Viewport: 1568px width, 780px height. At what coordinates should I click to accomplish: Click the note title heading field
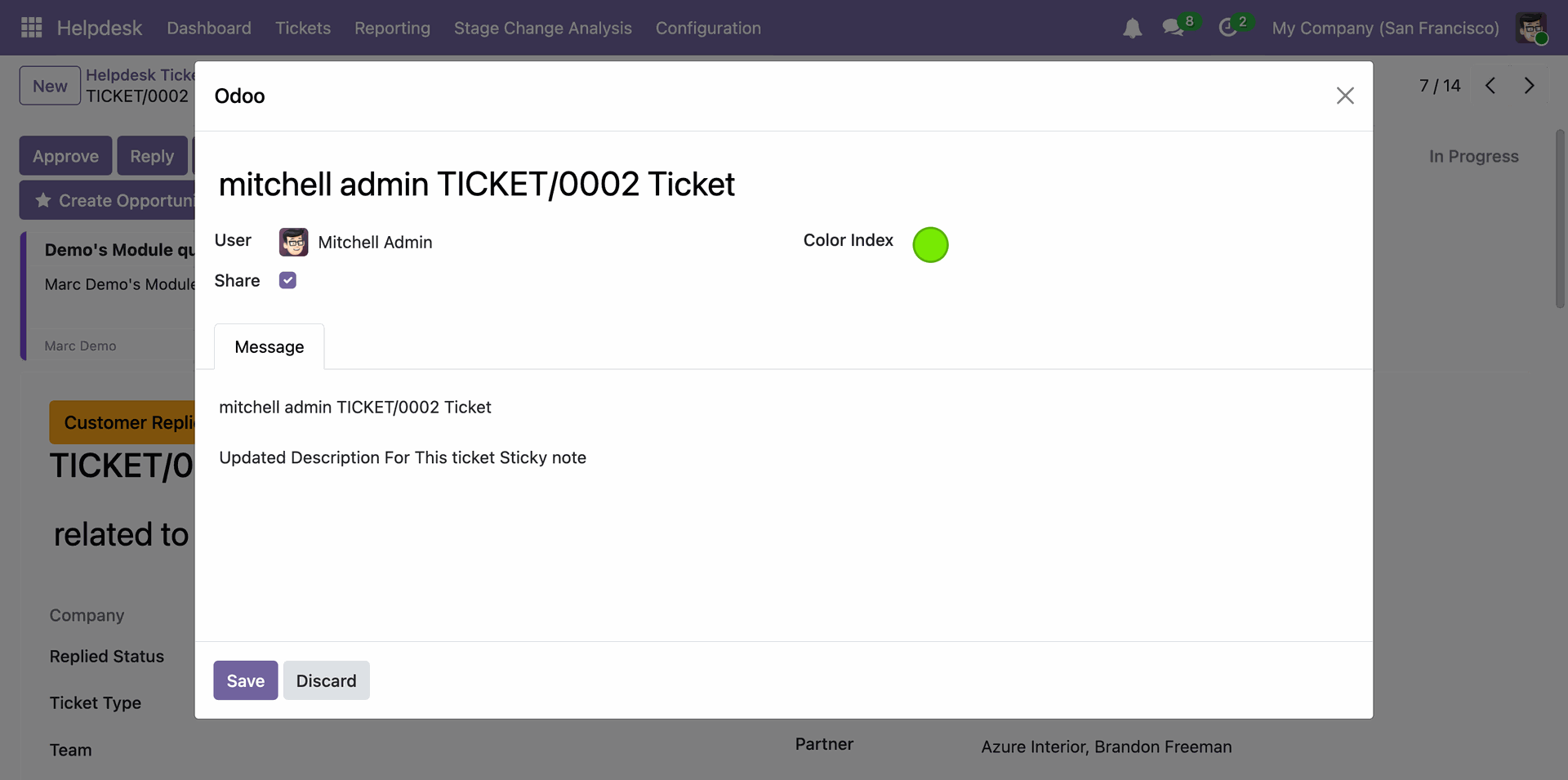[476, 185]
